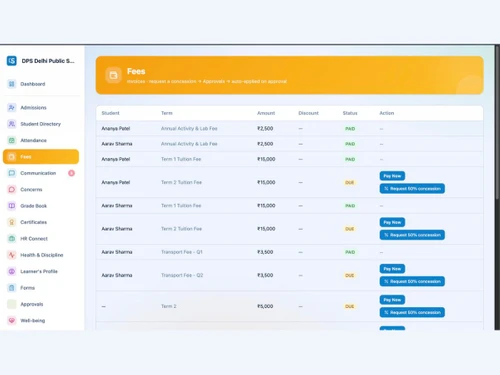
Task: Open Communication in the sidebar
Action: [41, 173]
